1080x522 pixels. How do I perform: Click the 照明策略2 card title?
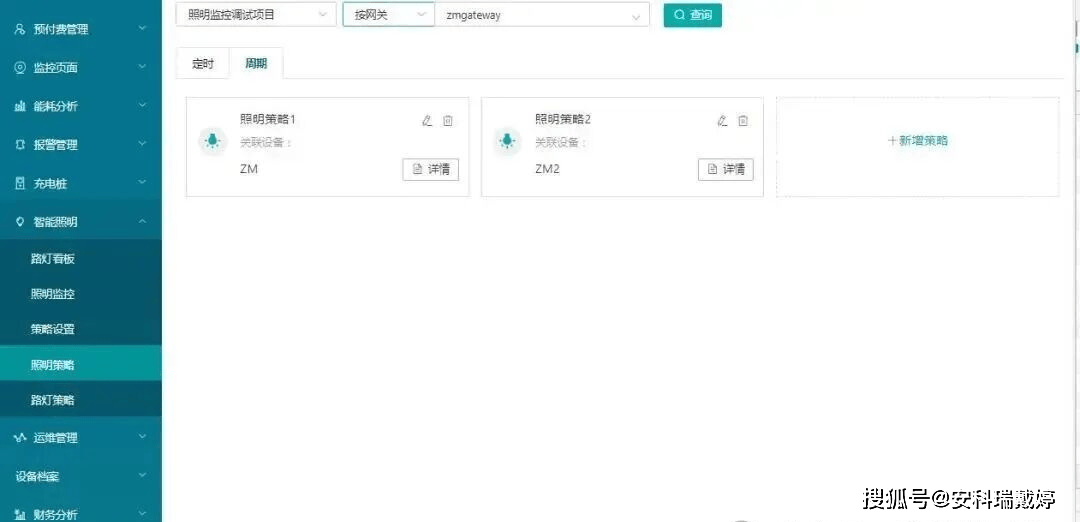(563, 119)
